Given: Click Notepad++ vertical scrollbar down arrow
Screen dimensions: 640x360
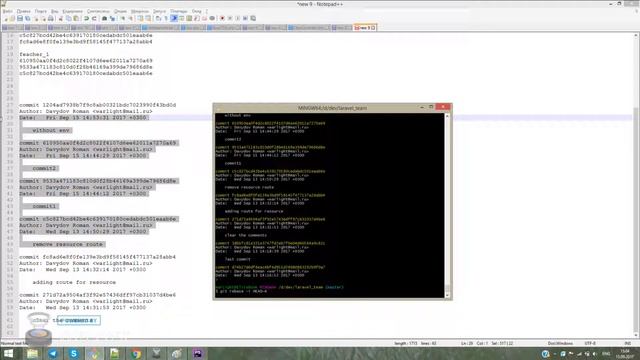Looking at the screenshot, I should tap(636, 335).
